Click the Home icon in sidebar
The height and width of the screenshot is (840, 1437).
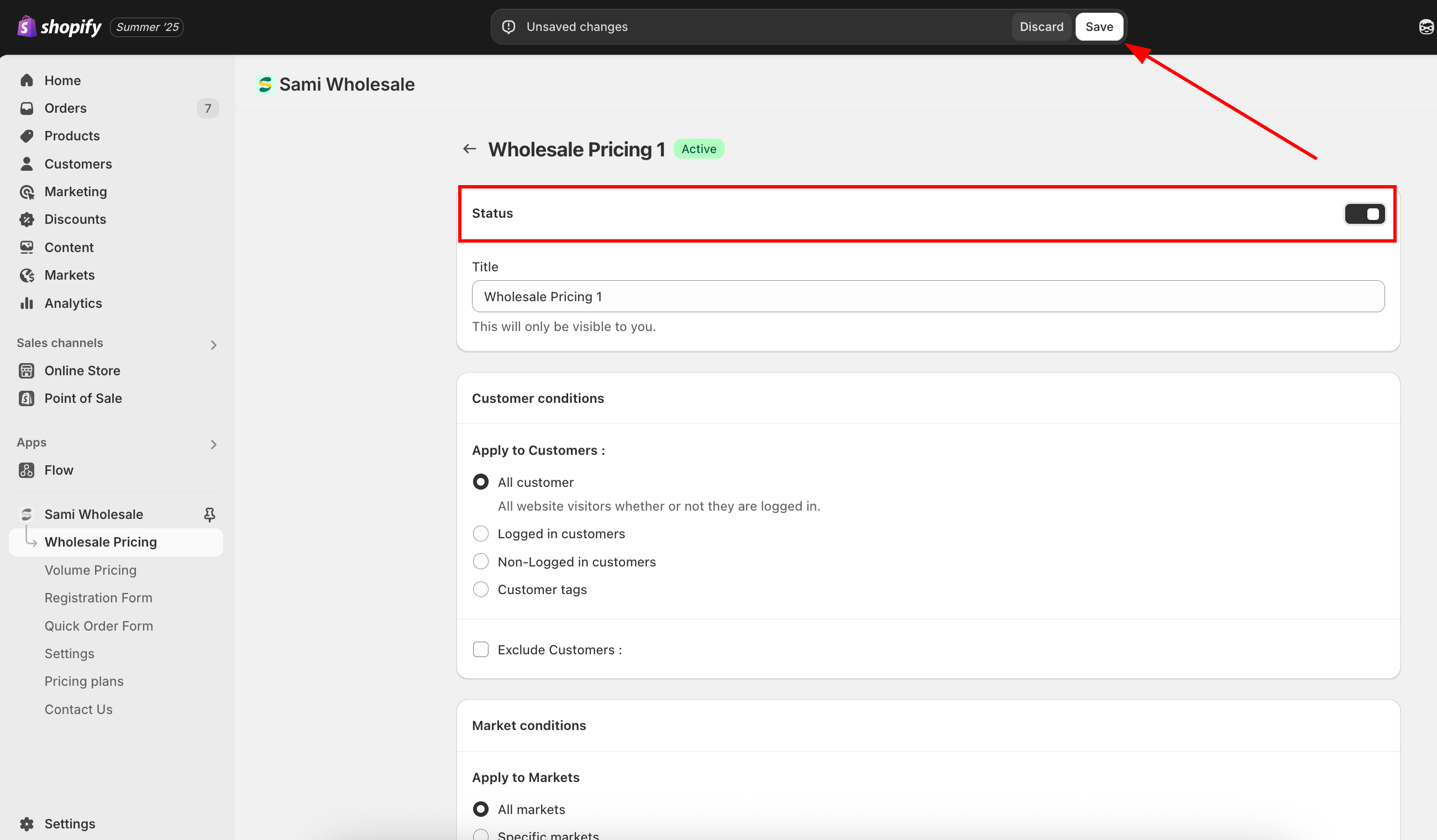click(26, 80)
